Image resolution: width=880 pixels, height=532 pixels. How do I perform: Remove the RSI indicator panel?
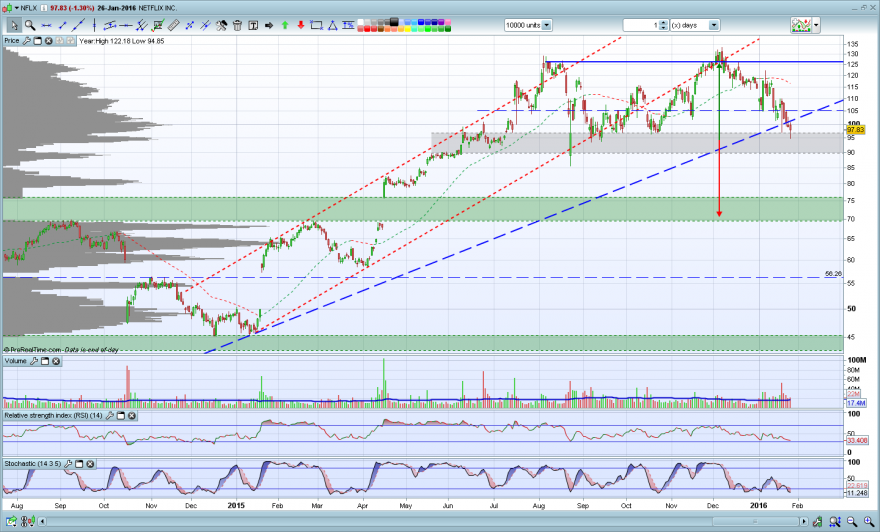coord(131,415)
